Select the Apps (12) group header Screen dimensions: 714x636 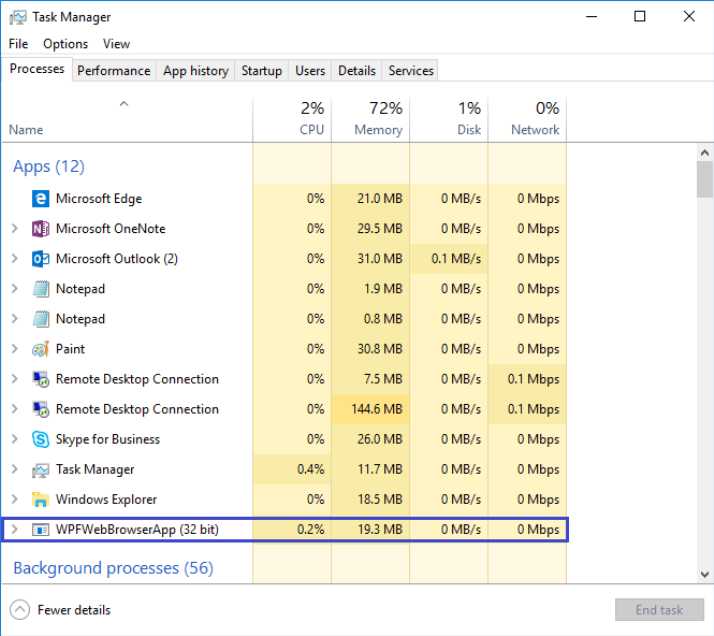(x=49, y=167)
